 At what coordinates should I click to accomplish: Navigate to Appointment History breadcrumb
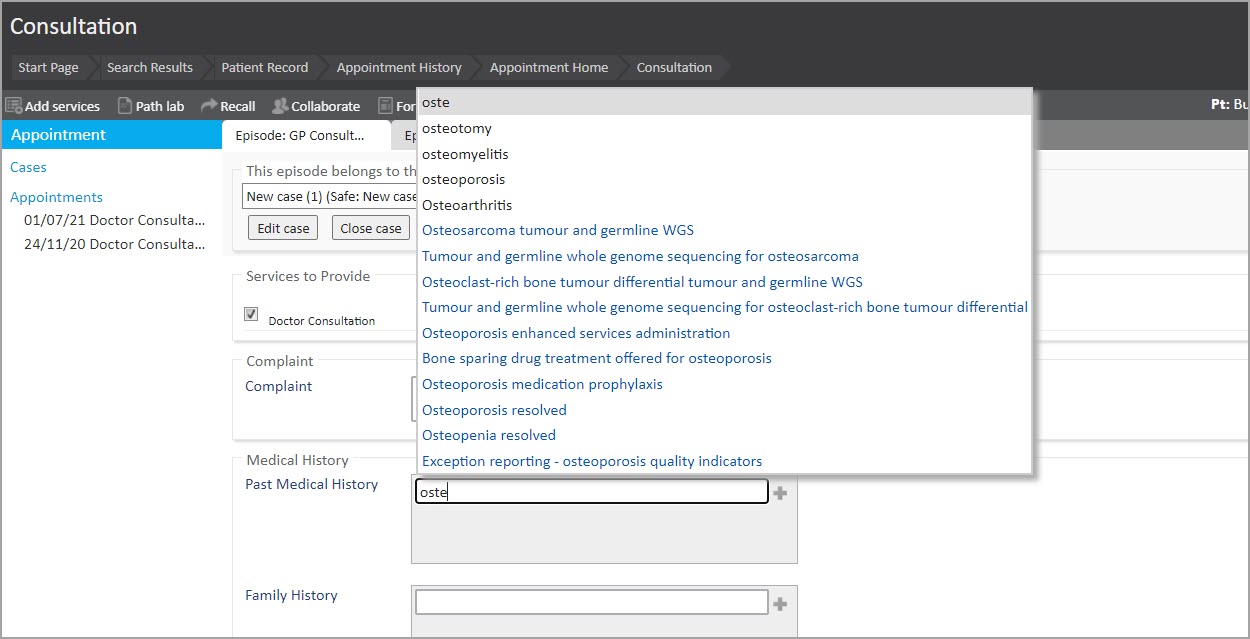pyautogui.click(x=398, y=68)
